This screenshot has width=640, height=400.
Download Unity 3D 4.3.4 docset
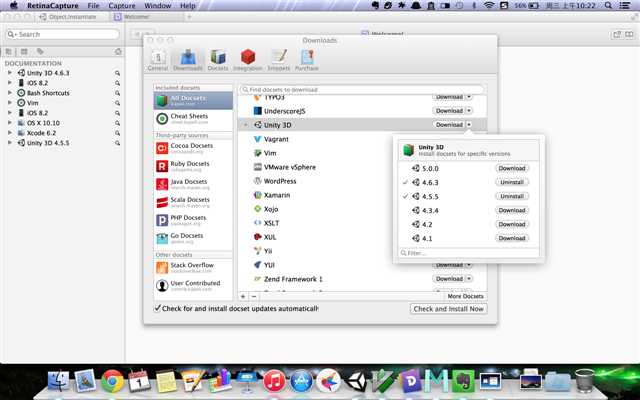pos(512,210)
